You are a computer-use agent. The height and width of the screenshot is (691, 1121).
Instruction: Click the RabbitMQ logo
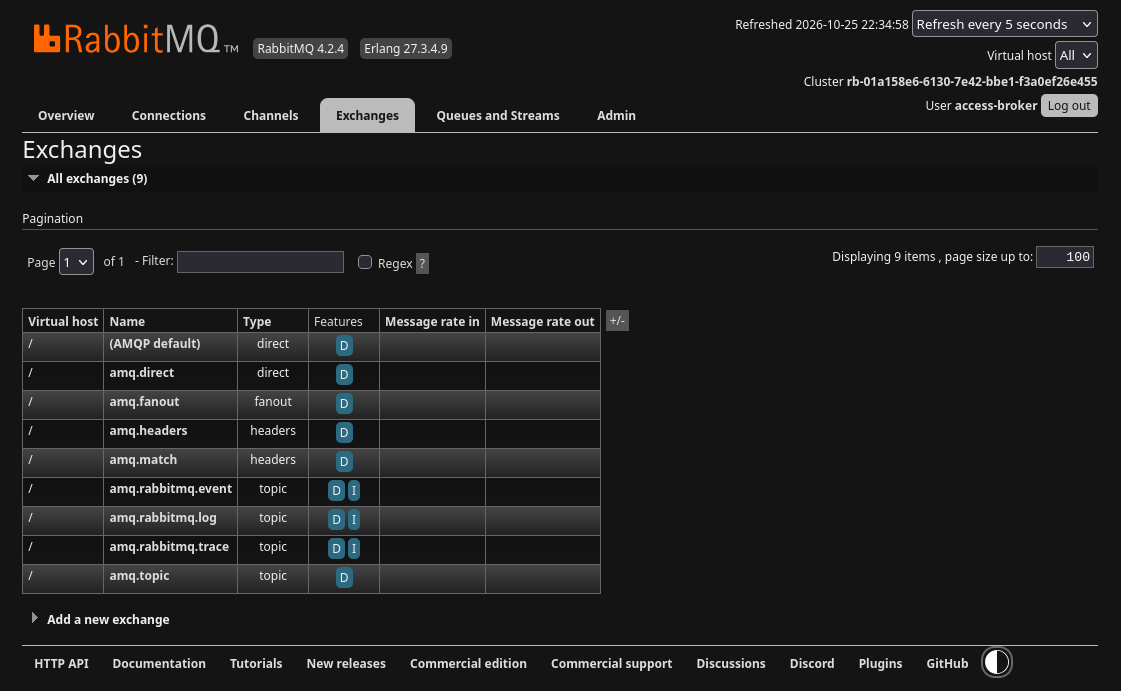136,39
